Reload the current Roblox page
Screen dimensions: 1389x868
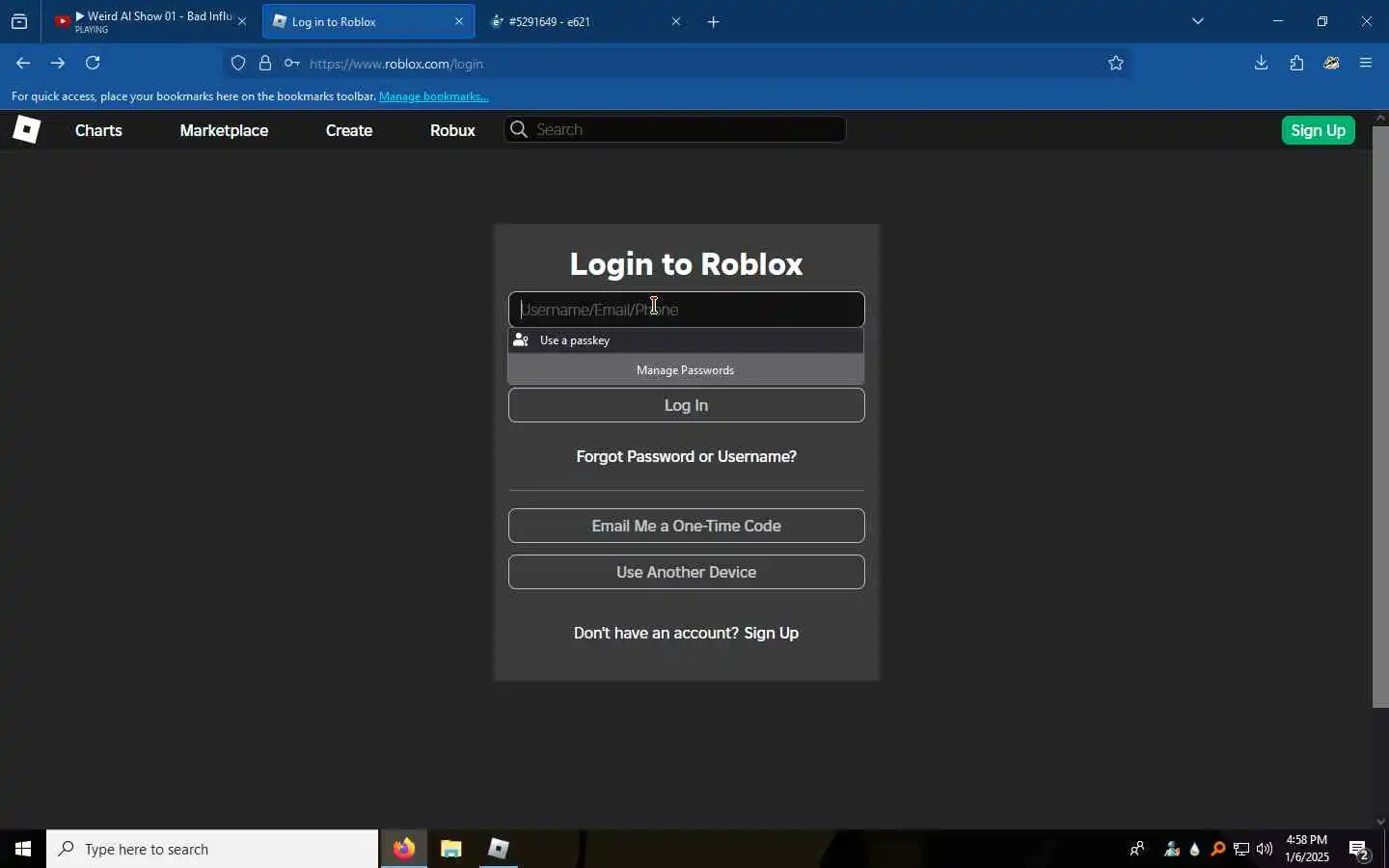[93, 64]
